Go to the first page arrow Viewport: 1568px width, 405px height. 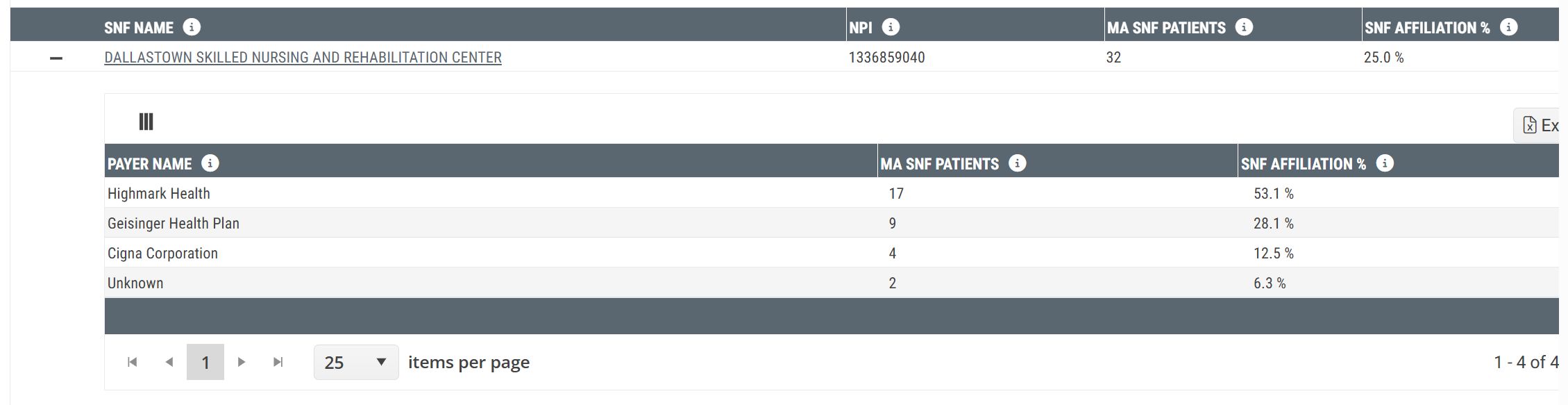(x=132, y=362)
